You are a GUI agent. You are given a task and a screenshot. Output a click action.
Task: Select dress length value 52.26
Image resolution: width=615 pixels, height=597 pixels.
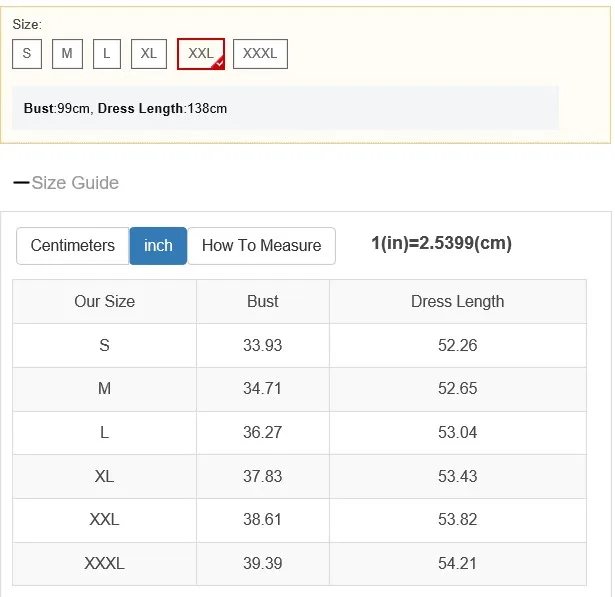(x=458, y=346)
